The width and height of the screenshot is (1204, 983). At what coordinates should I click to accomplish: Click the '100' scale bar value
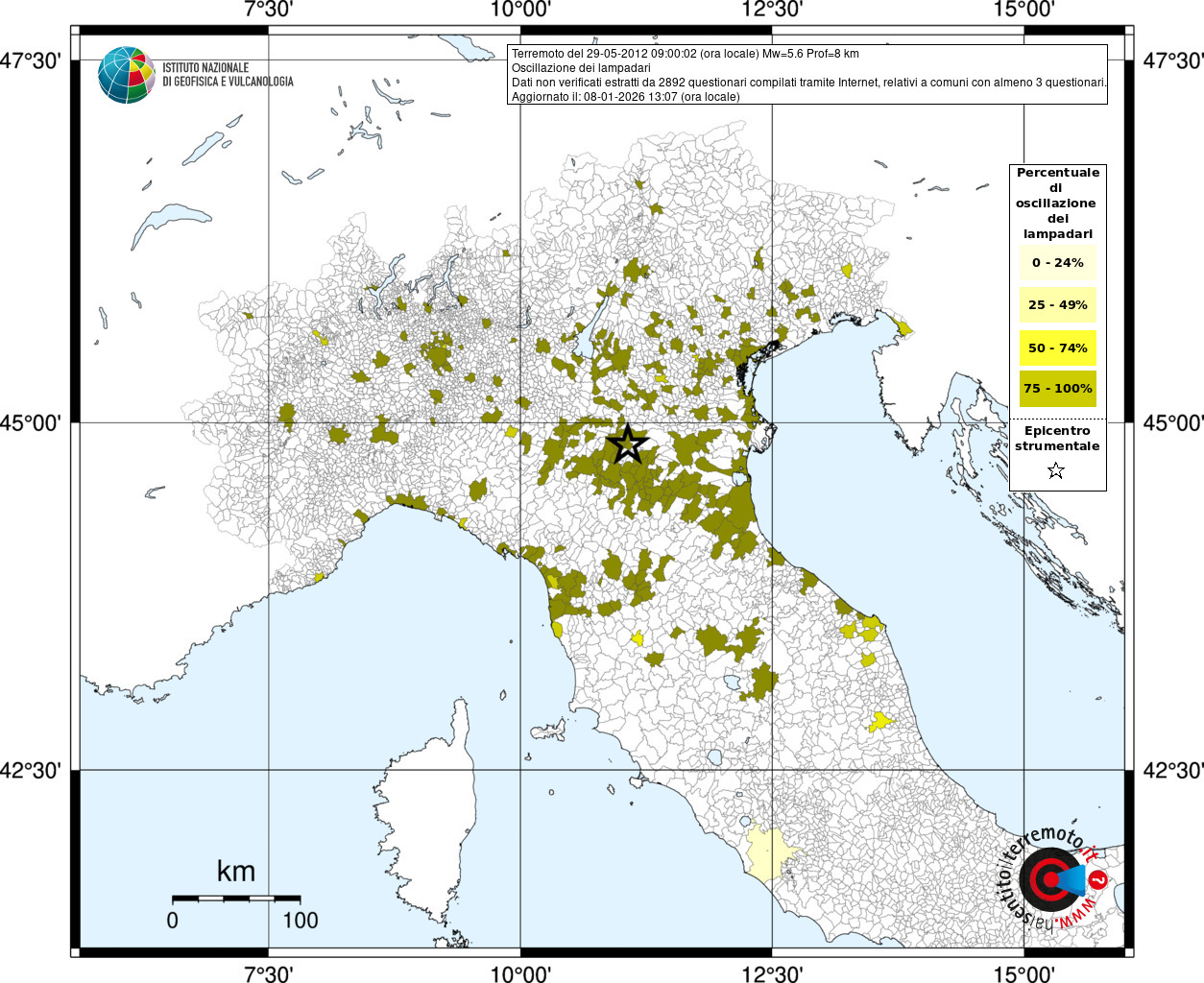pos(301,920)
